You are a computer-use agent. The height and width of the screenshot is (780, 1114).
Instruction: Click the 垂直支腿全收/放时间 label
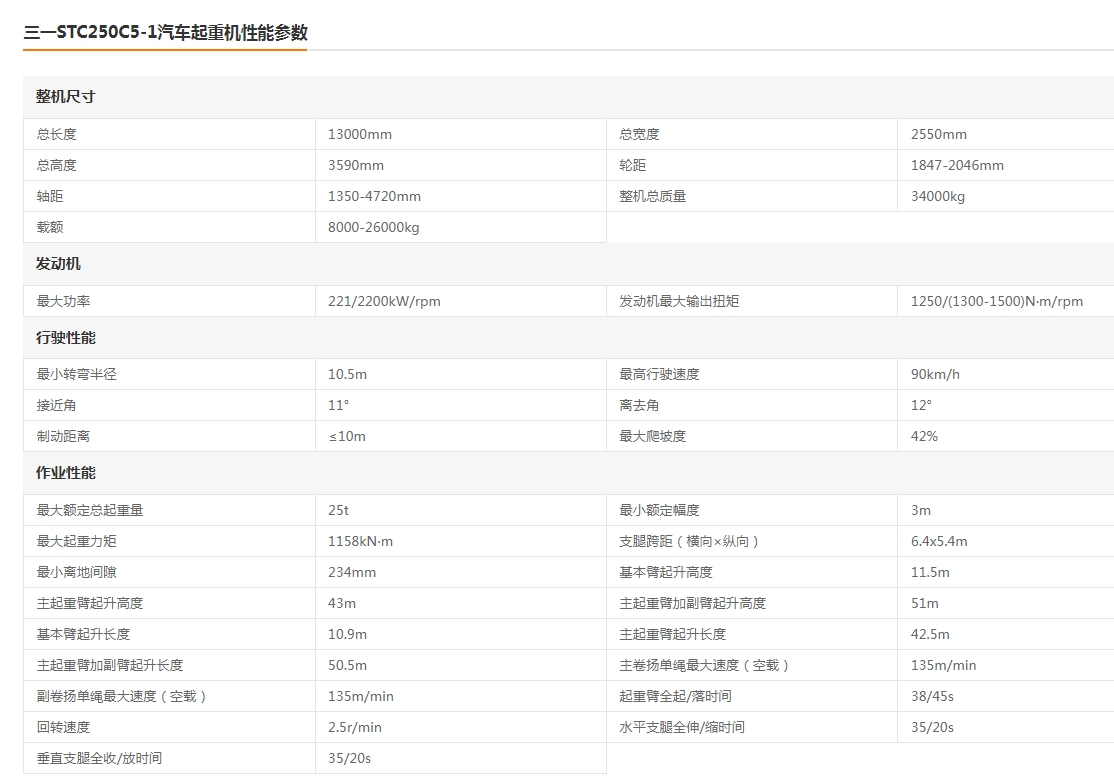pos(99,759)
